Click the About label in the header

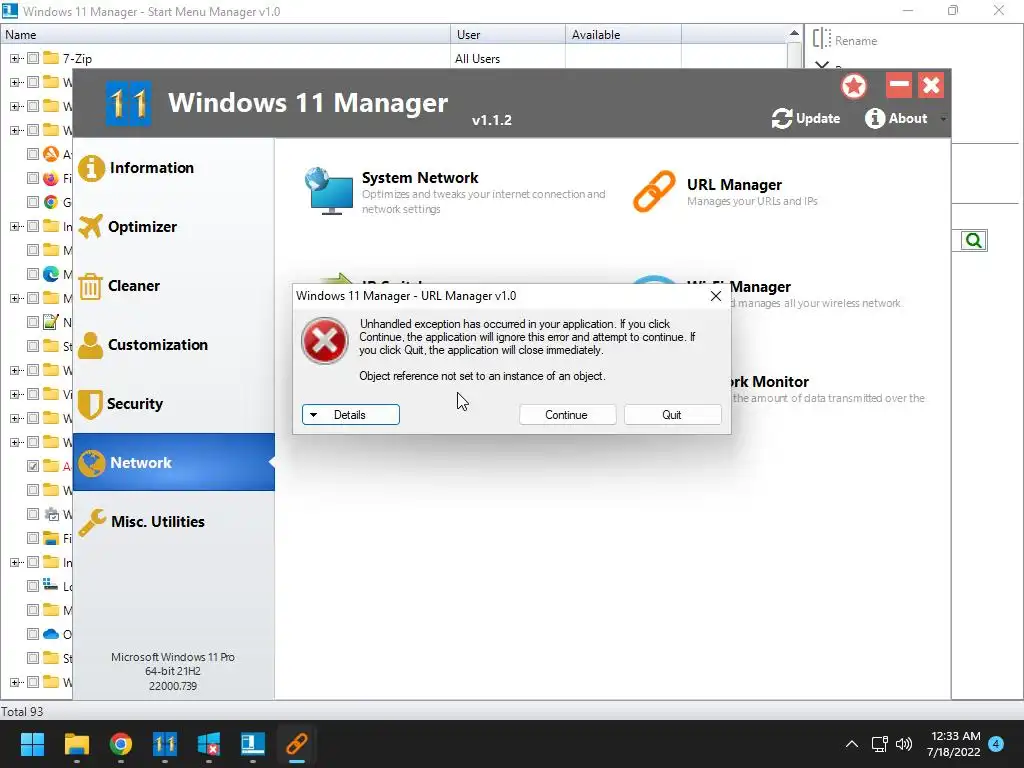pyautogui.click(x=908, y=118)
